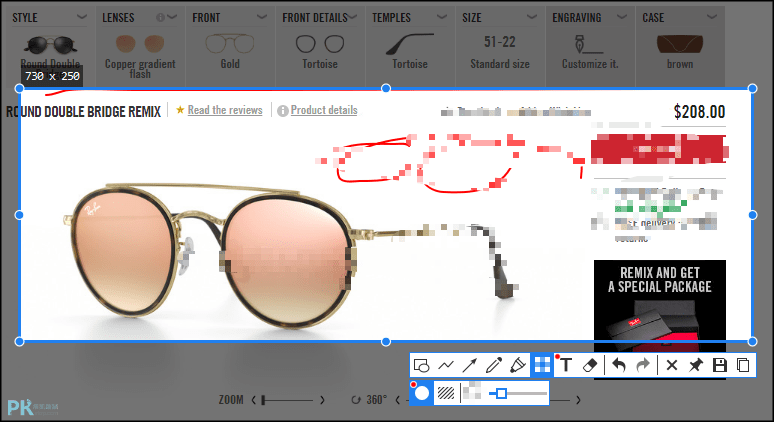Click the 360° rotate left arrow
Screen dimensions: 774x422
398,400
